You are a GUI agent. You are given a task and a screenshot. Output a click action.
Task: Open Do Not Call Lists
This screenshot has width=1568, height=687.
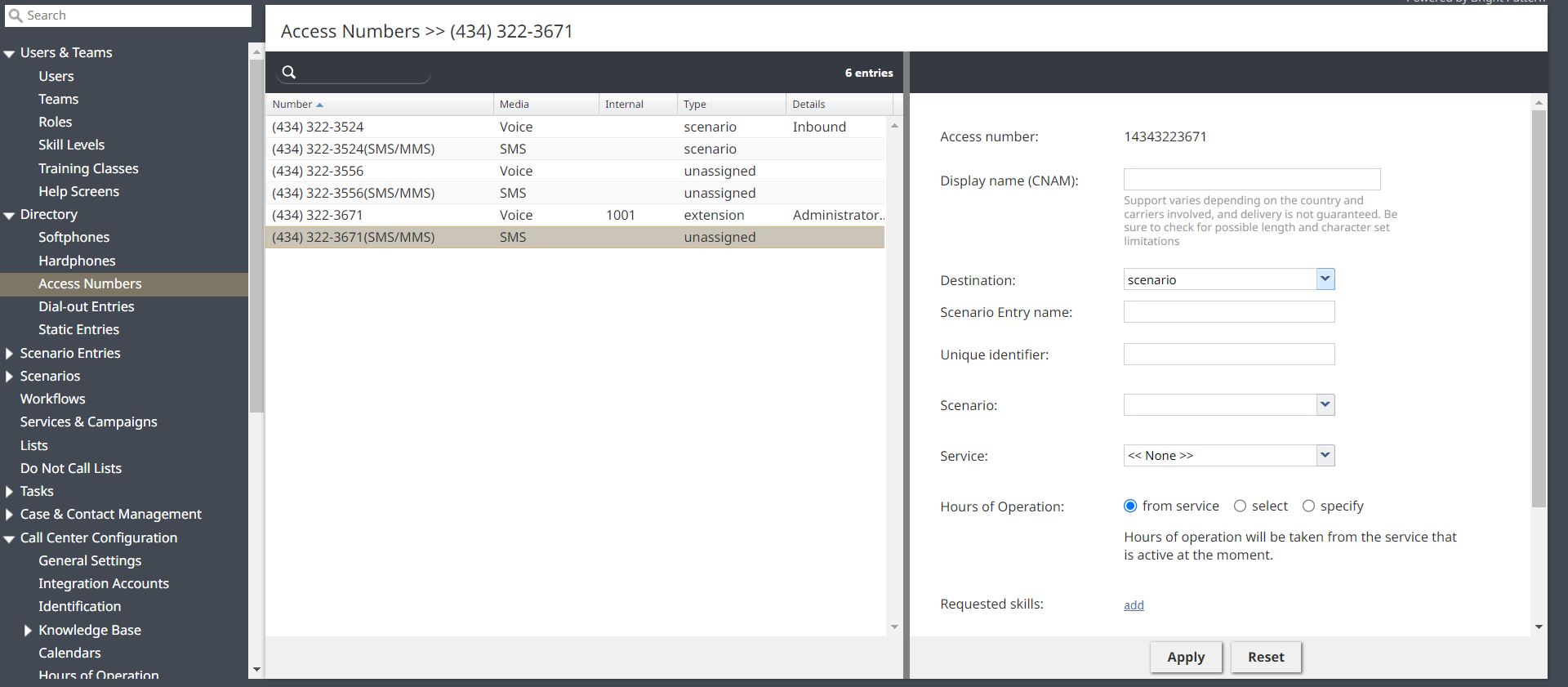71,468
